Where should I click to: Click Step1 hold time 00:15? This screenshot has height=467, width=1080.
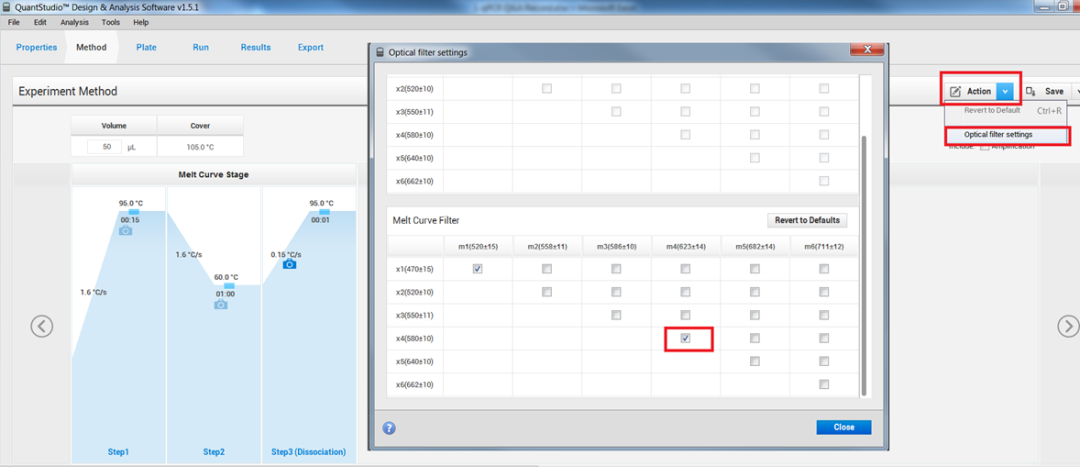click(x=129, y=220)
